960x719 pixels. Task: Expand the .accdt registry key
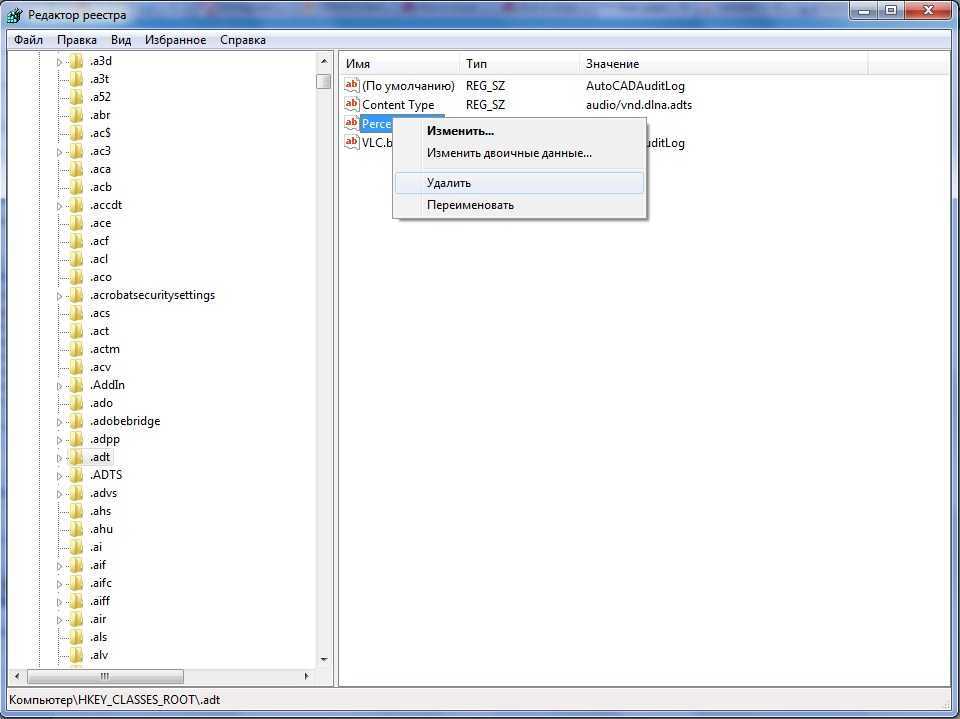pos(59,206)
